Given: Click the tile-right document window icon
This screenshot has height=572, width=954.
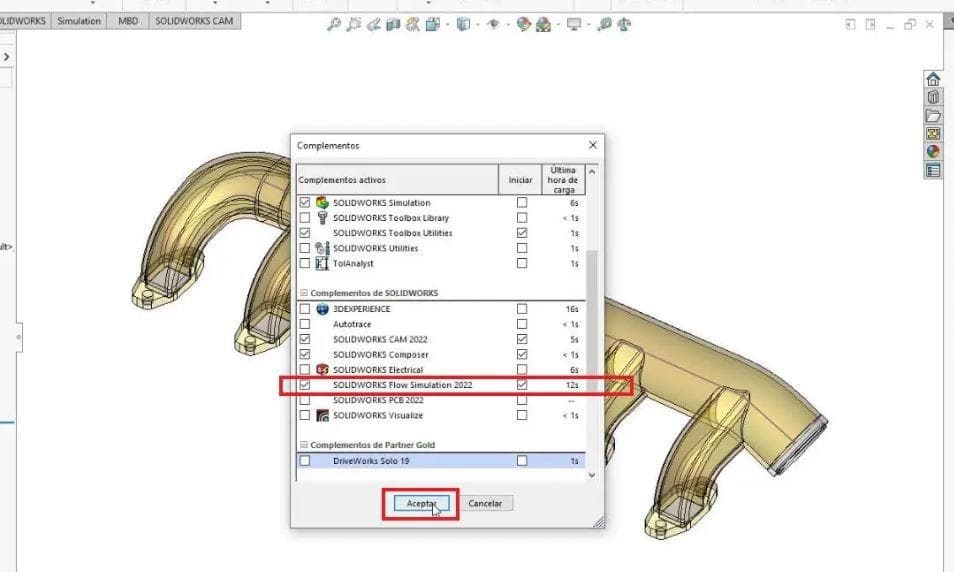Looking at the screenshot, I should coord(871,24).
